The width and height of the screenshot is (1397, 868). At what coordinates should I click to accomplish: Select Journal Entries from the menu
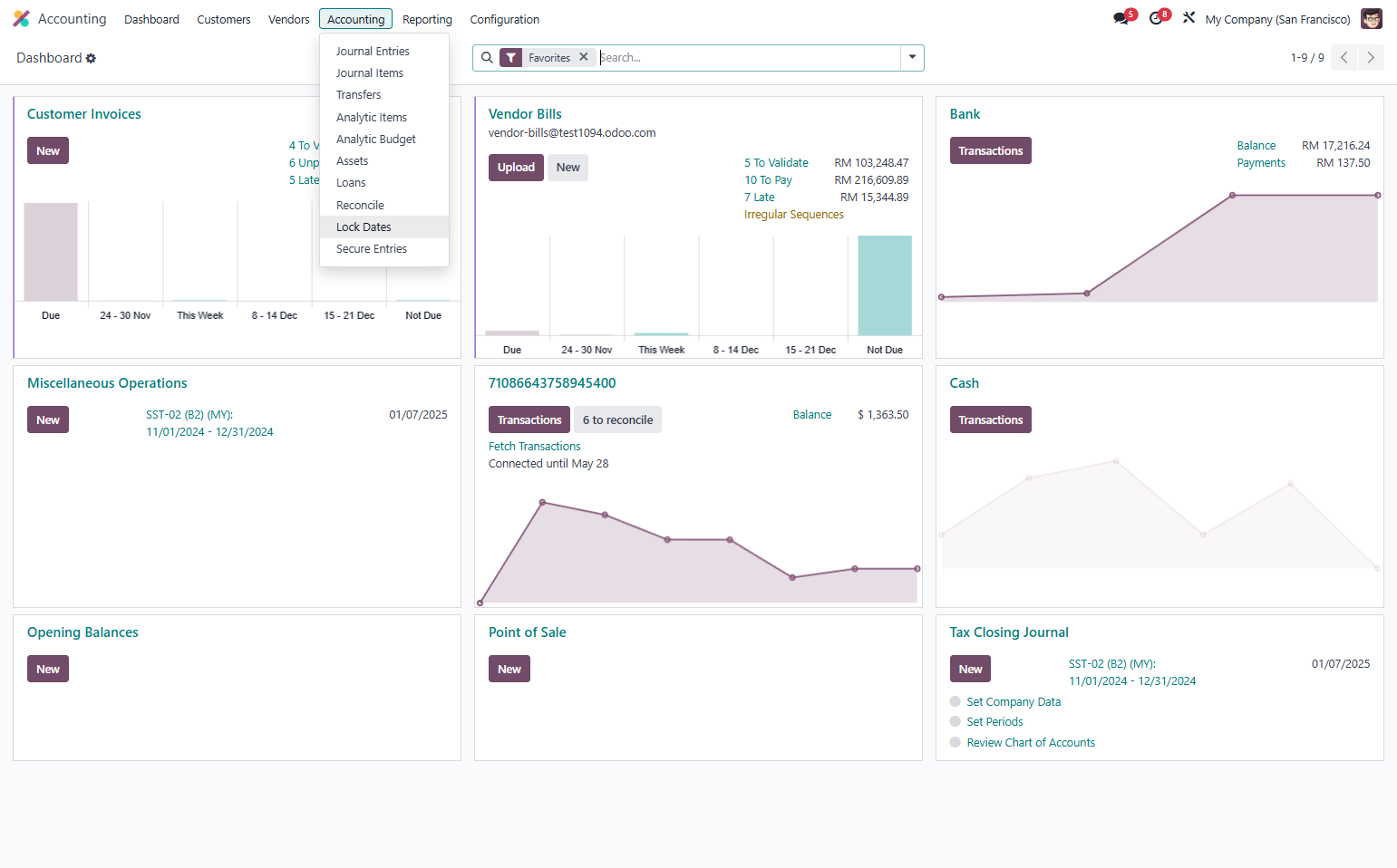pos(384,52)
